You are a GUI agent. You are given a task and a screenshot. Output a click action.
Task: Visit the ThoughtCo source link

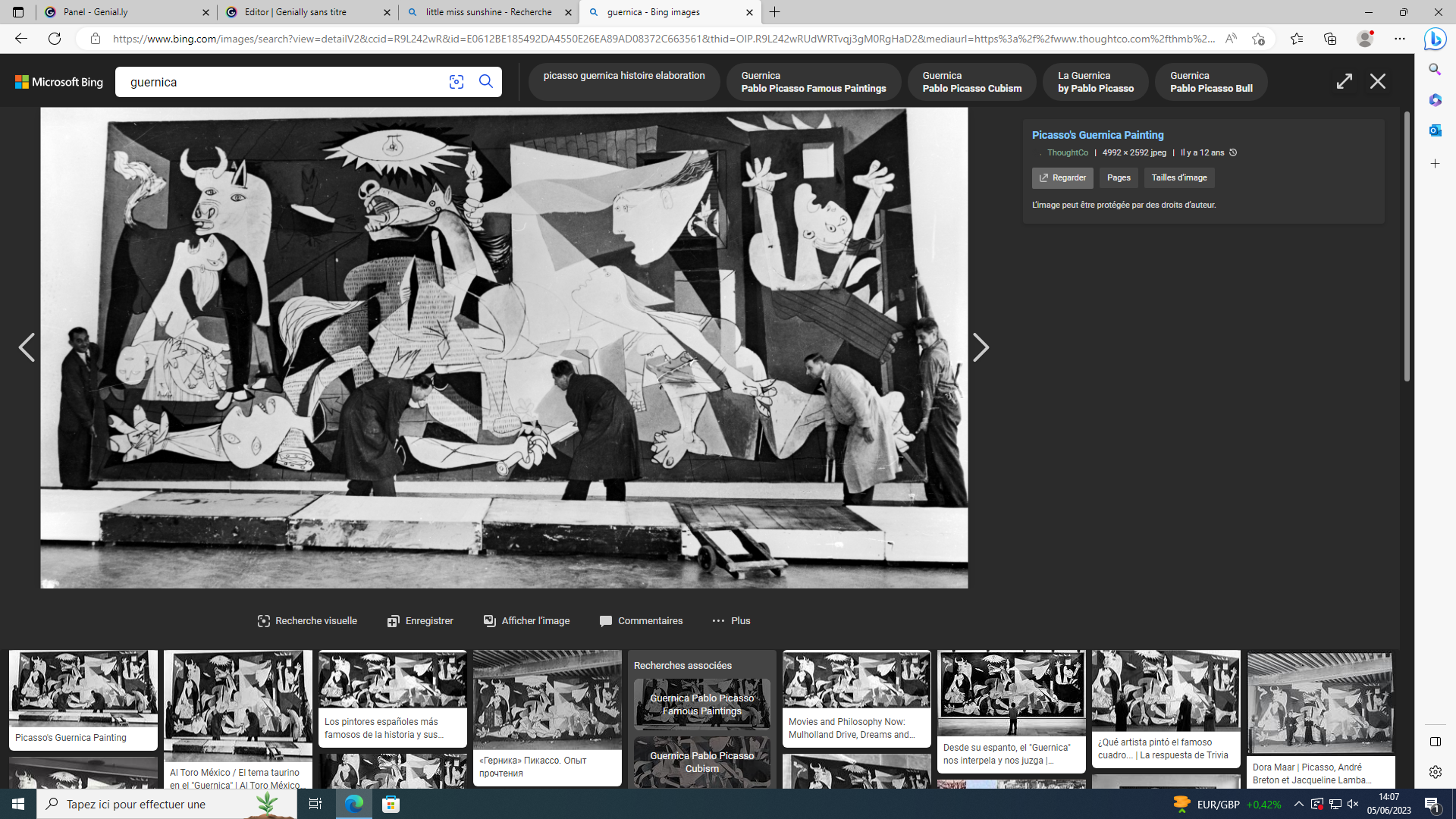tap(1067, 152)
